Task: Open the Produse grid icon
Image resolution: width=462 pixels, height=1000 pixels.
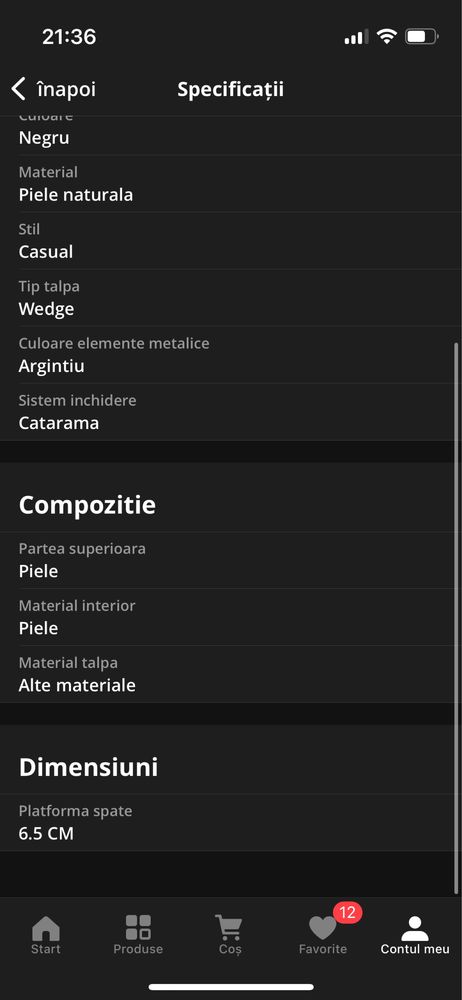Action: pyautogui.click(x=138, y=927)
